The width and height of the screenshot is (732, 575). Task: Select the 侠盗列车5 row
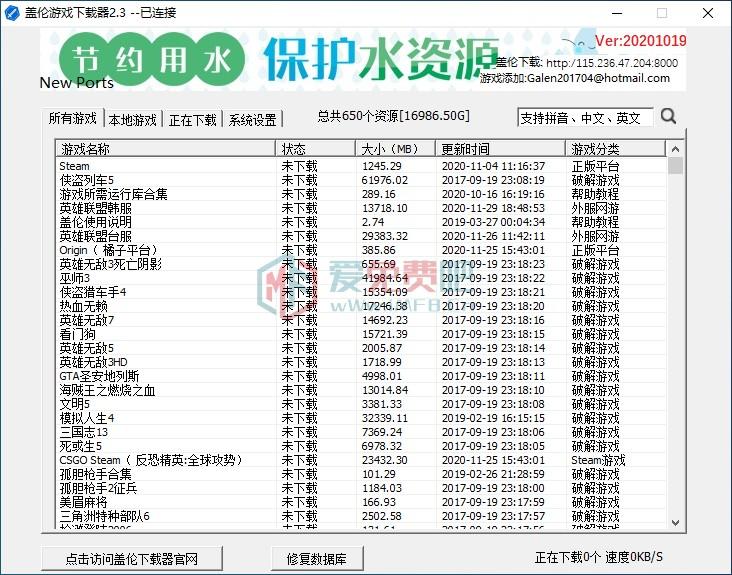tap(361, 180)
